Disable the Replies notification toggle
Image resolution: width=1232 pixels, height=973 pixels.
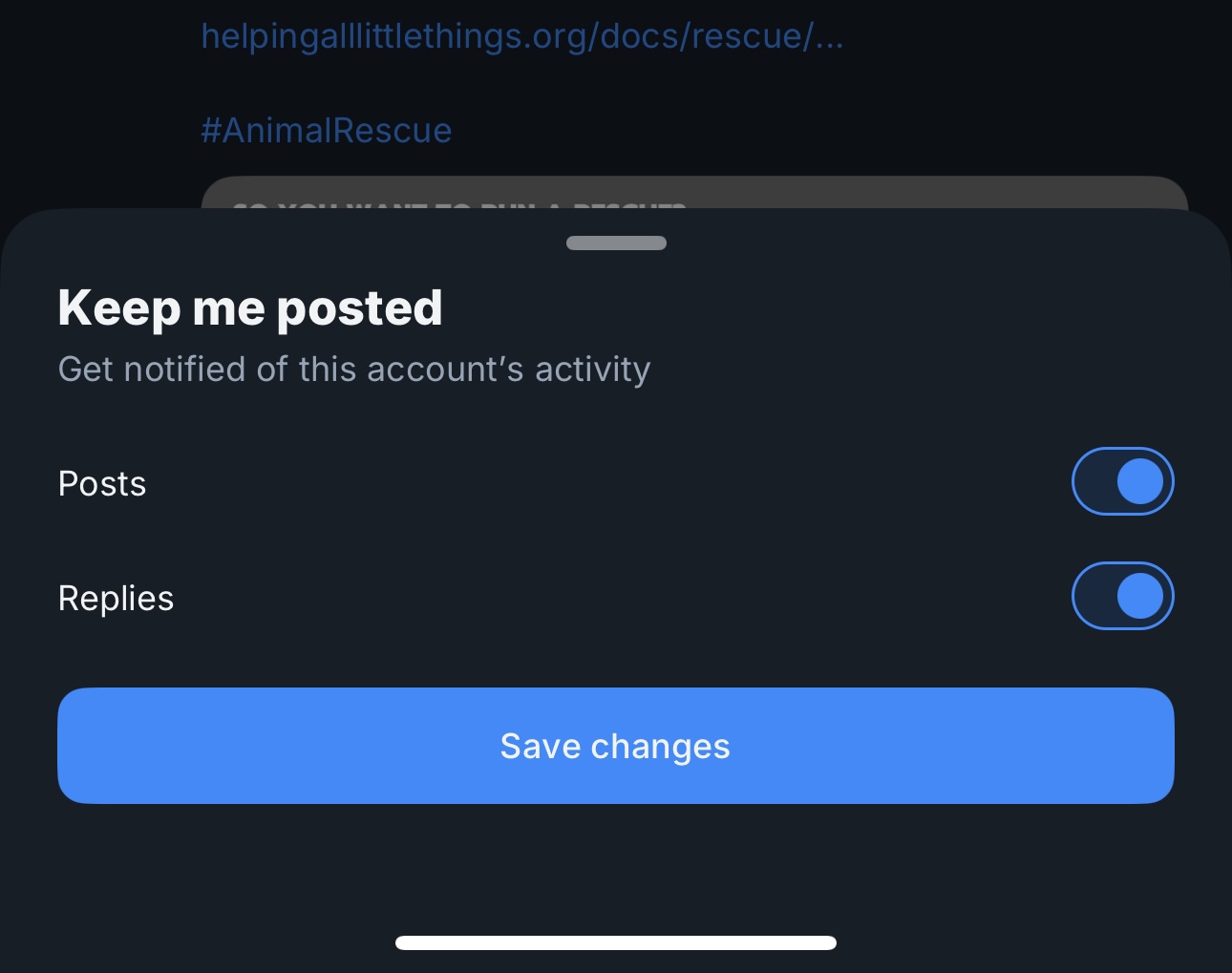tap(1122, 596)
